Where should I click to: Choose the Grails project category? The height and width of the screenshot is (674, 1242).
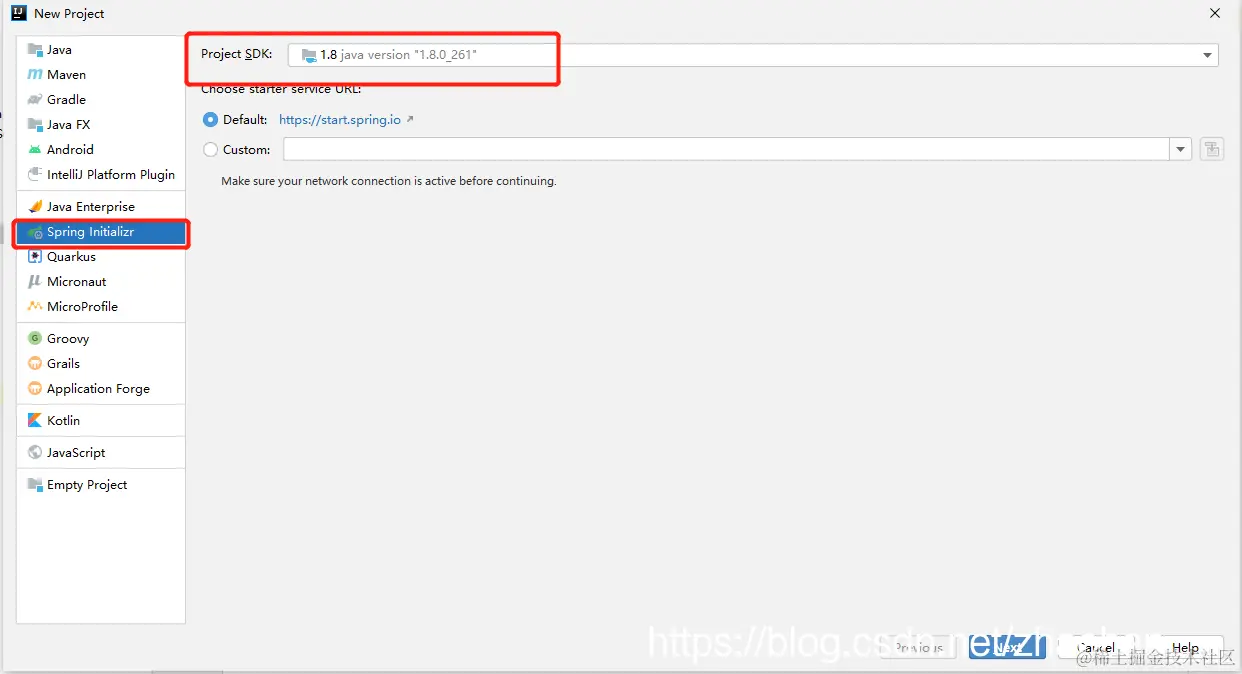point(101,364)
